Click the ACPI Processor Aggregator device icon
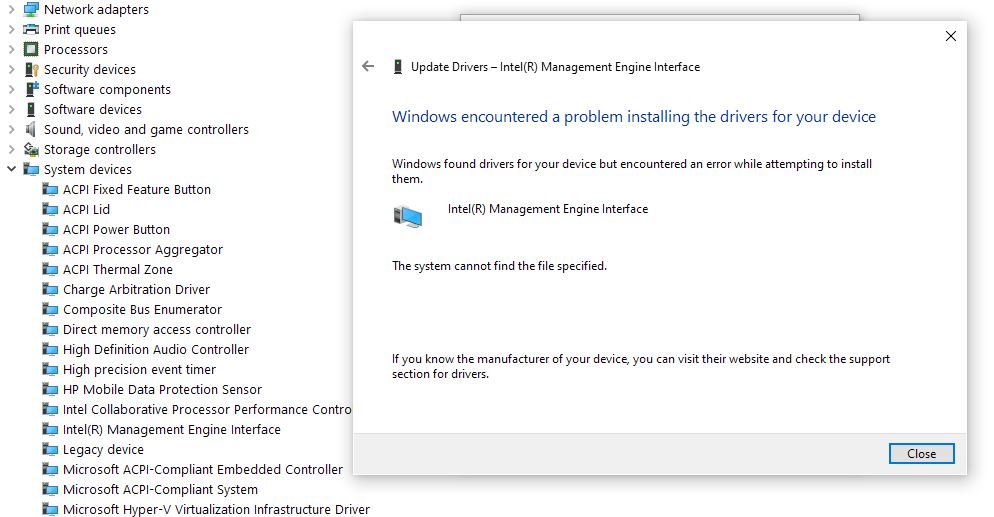The height and width of the screenshot is (517, 994). click(x=50, y=250)
